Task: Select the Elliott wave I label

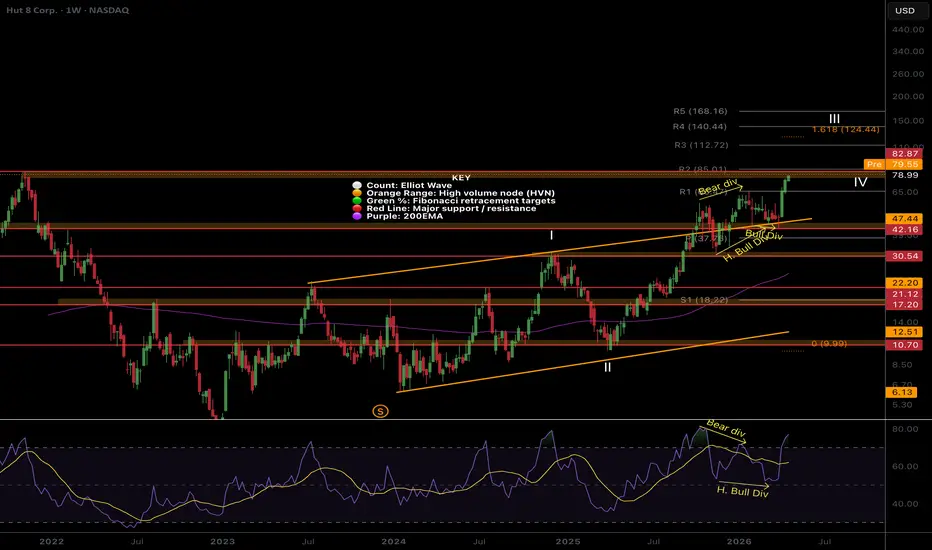Action: (551, 235)
